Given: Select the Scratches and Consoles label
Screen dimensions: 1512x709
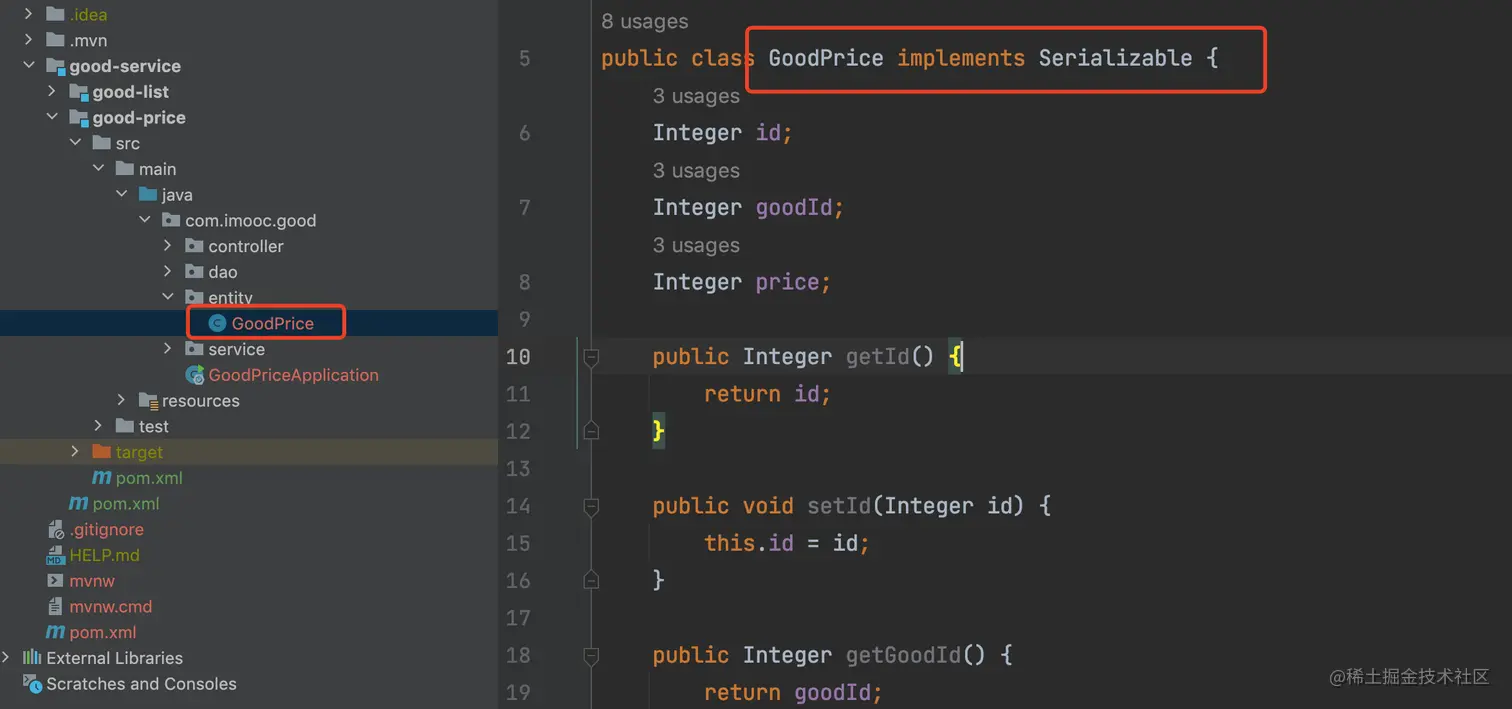Looking at the screenshot, I should (x=141, y=684).
